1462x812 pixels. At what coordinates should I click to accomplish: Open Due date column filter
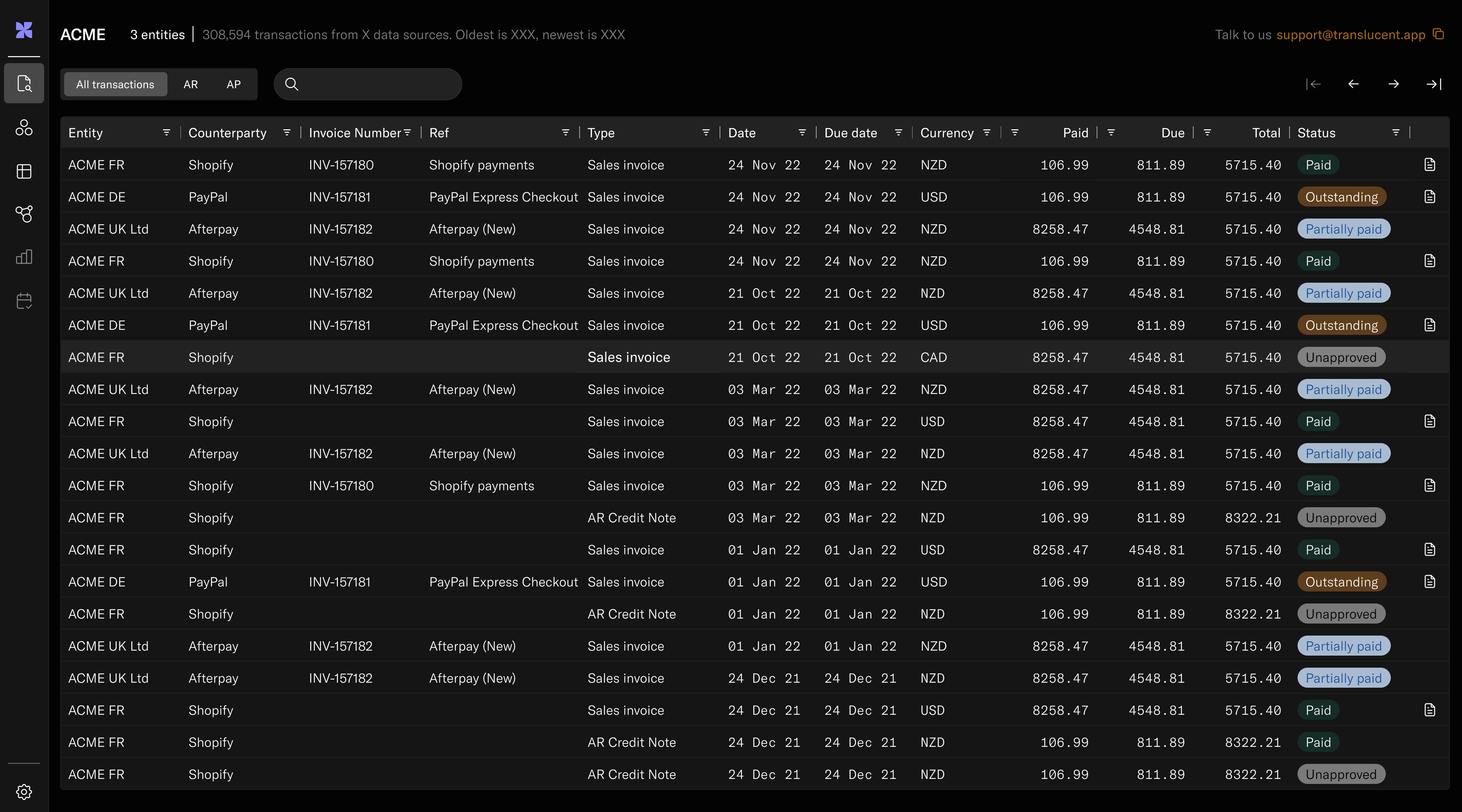[898, 132]
